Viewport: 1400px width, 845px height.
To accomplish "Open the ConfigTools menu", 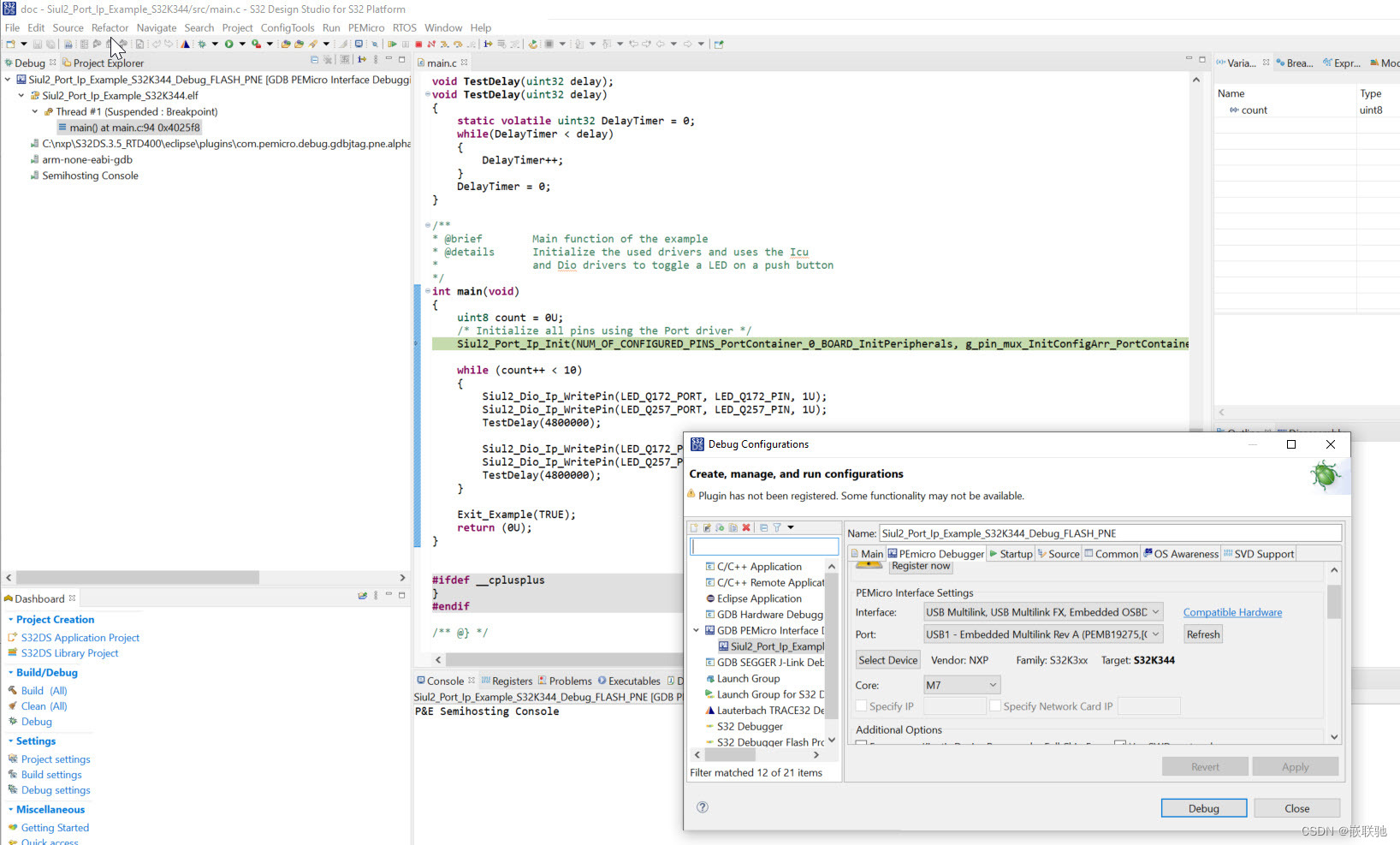I will tap(288, 27).
